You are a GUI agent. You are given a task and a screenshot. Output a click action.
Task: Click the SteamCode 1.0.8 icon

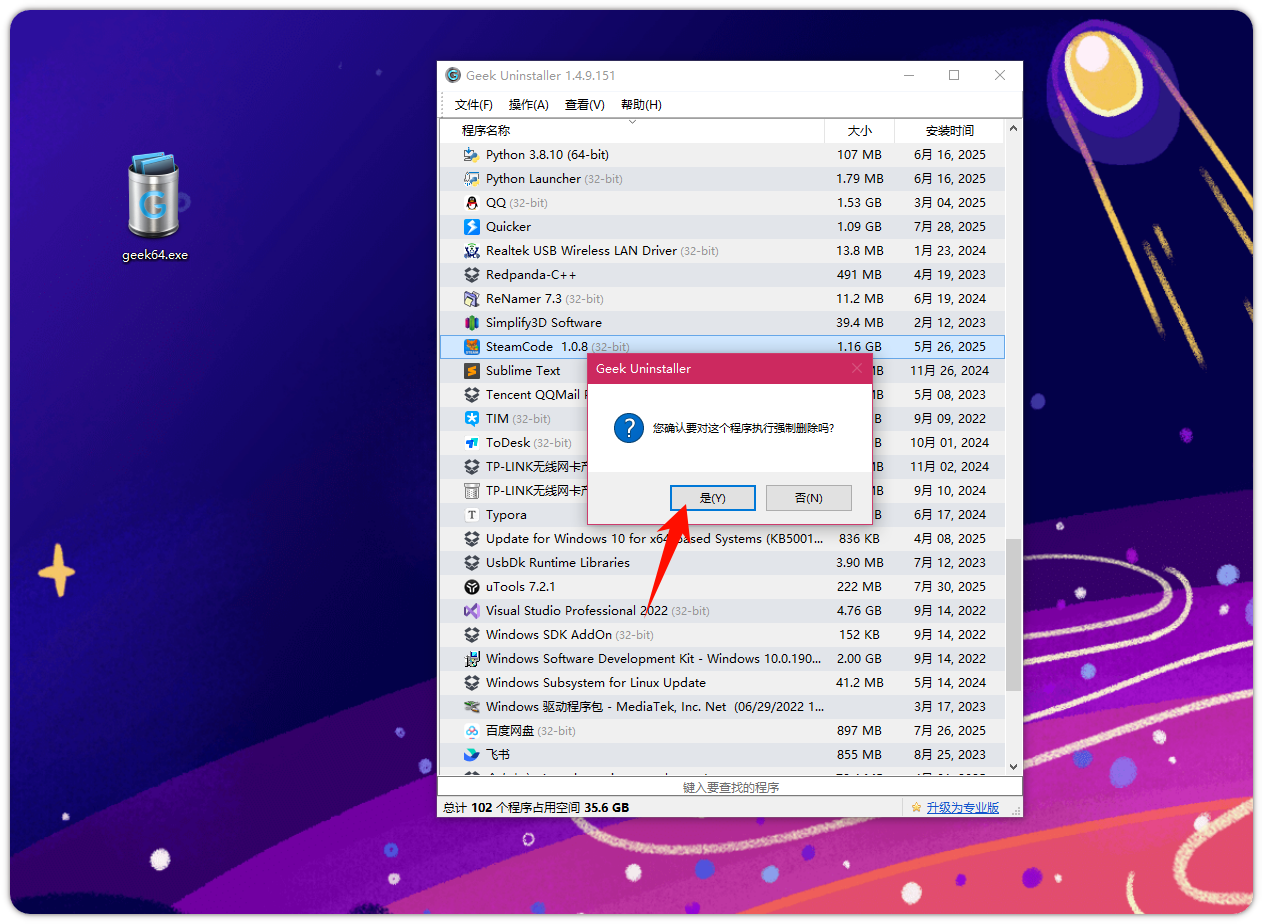pos(472,347)
